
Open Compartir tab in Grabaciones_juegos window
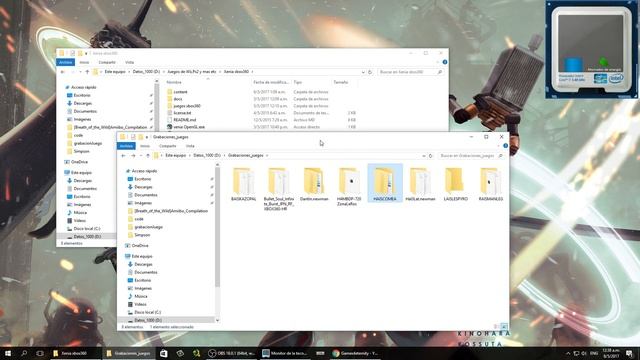(167, 146)
